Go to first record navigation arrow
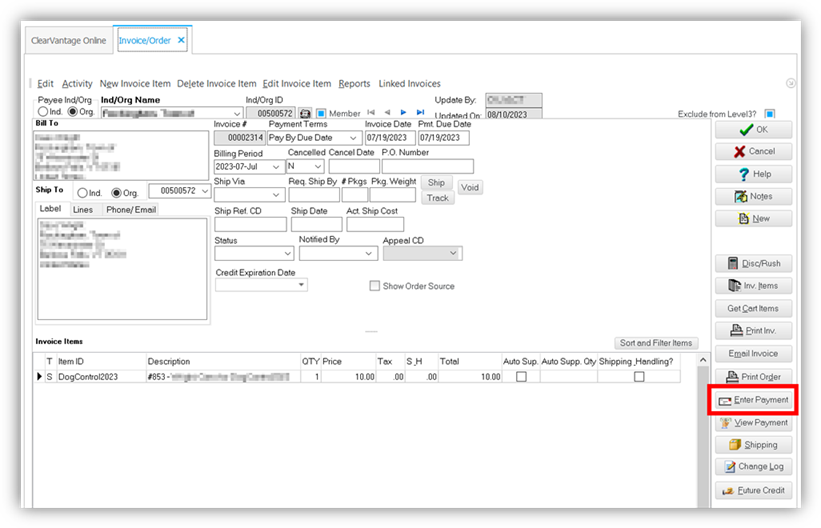Image resolution: width=821 pixels, height=528 pixels. coord(371,112)
